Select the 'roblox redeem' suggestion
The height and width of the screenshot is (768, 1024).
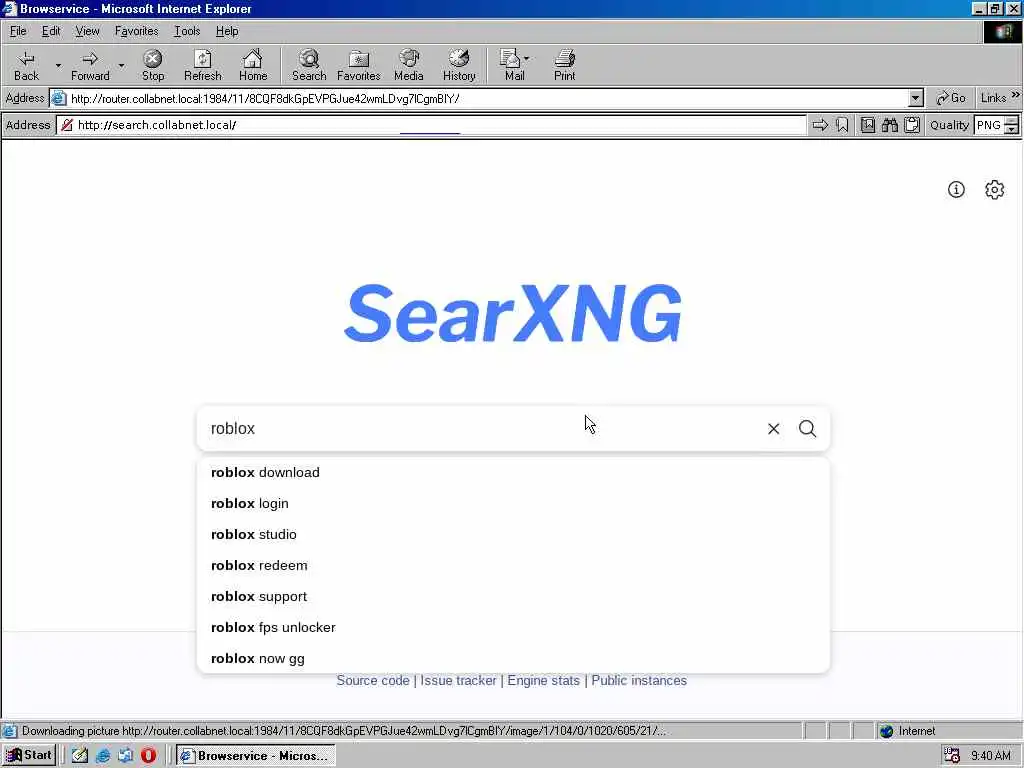(513, 566)
